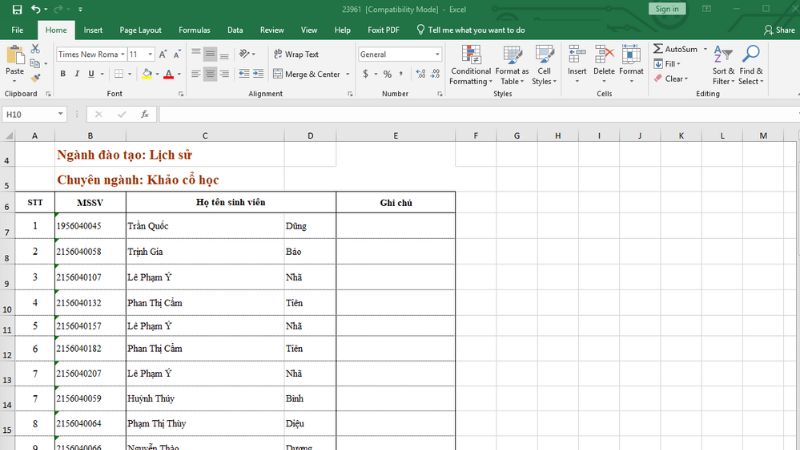Open Conditional Formatting in Styles group
The height and width of the screenshot is (450, 800).
470,63
